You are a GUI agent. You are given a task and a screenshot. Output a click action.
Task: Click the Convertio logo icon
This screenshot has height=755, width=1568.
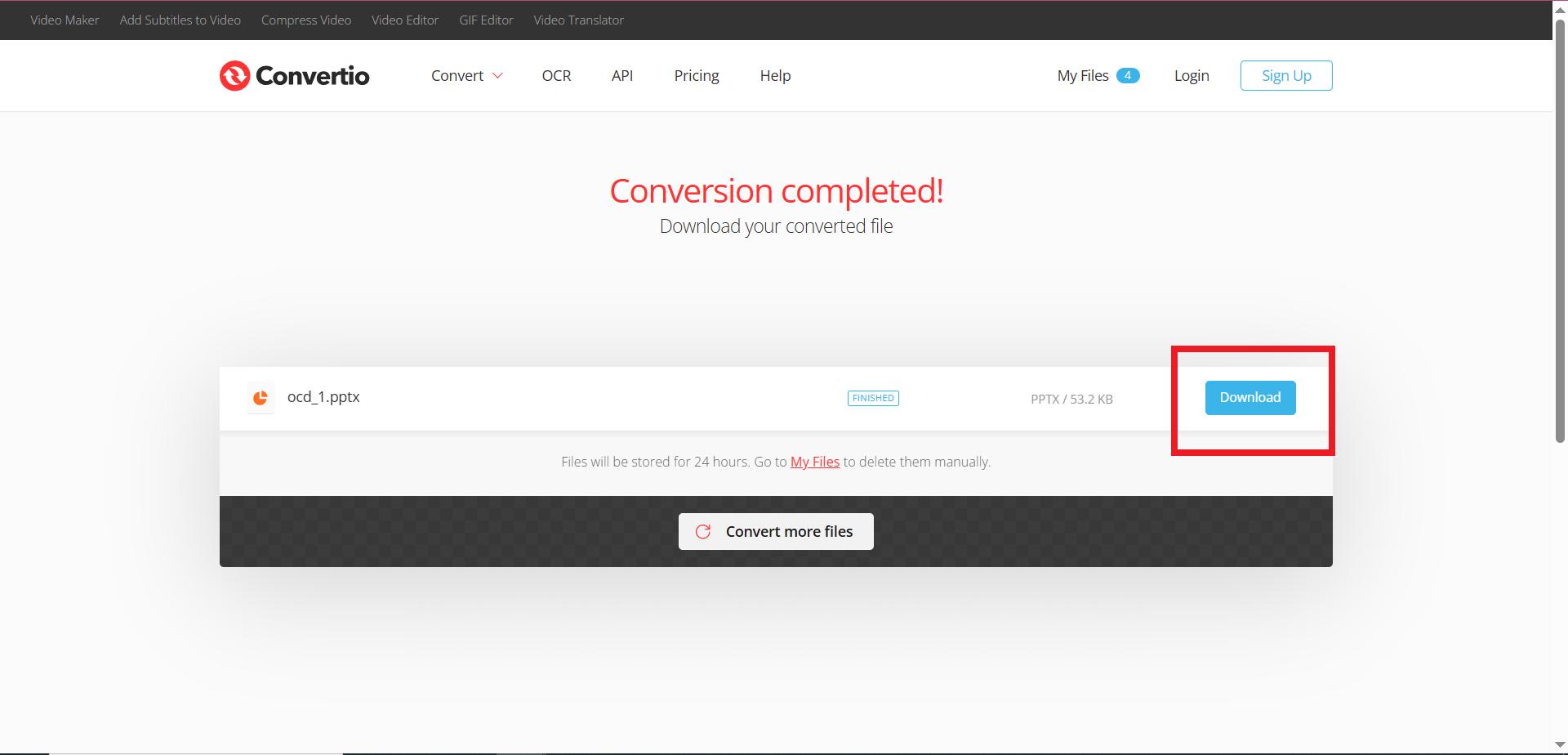234,76
